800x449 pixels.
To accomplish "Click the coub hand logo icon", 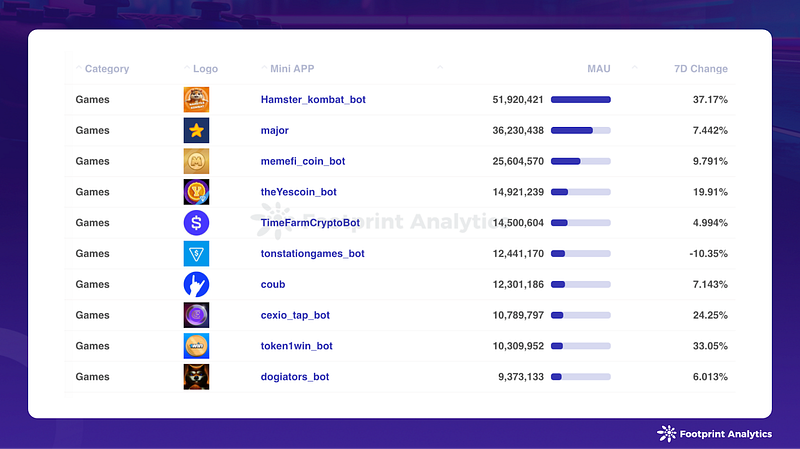I will [197, 284].
